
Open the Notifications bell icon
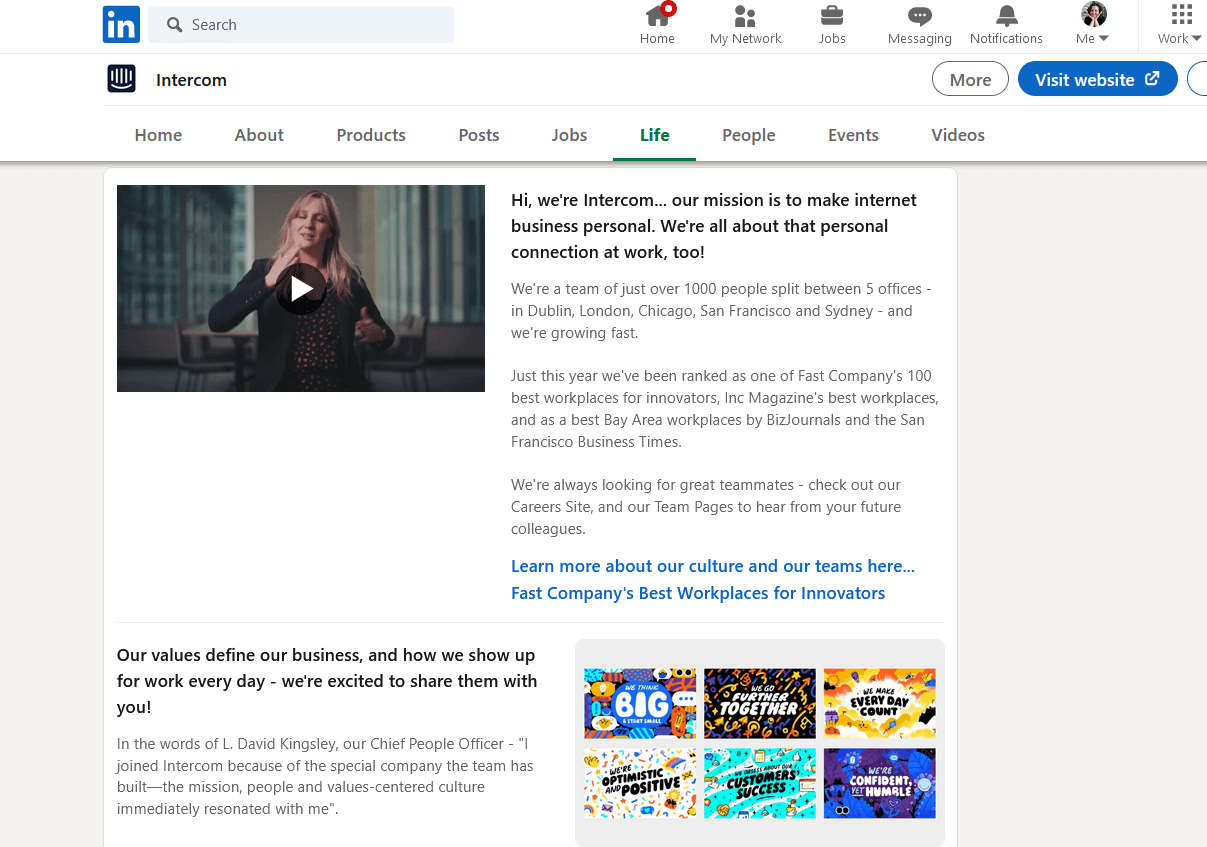(x=1006, y=15)
